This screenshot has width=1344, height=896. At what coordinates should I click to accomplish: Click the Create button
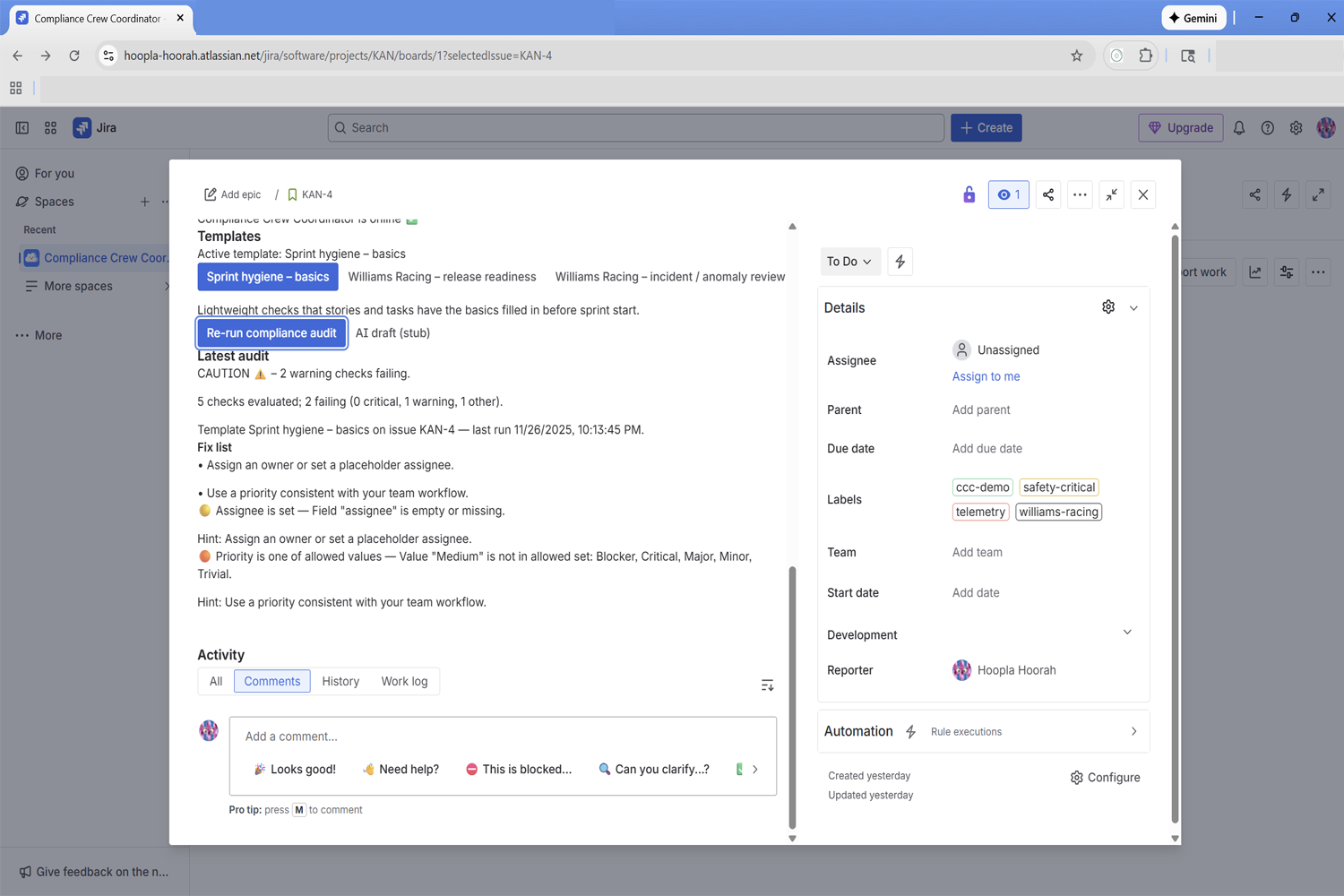click(x=986, y=127)
